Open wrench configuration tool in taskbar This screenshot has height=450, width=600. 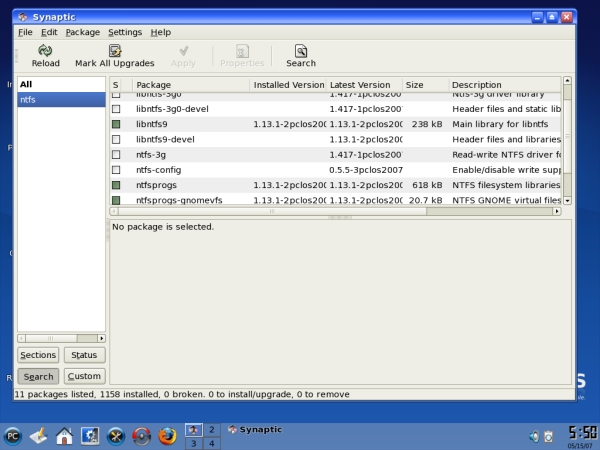pyautogui.click(x=116, y=436)
